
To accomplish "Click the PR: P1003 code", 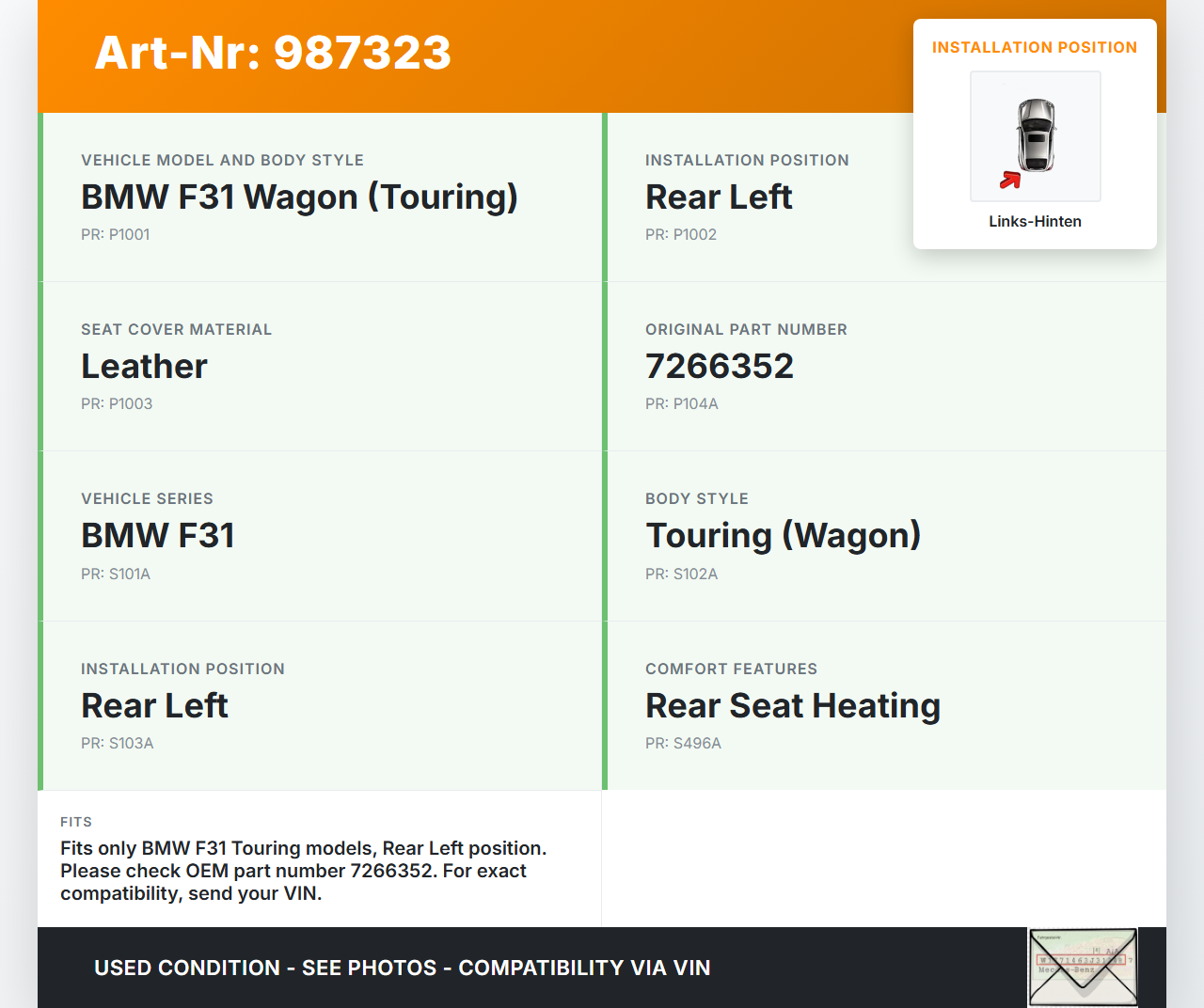I will (x=117, y=404).
